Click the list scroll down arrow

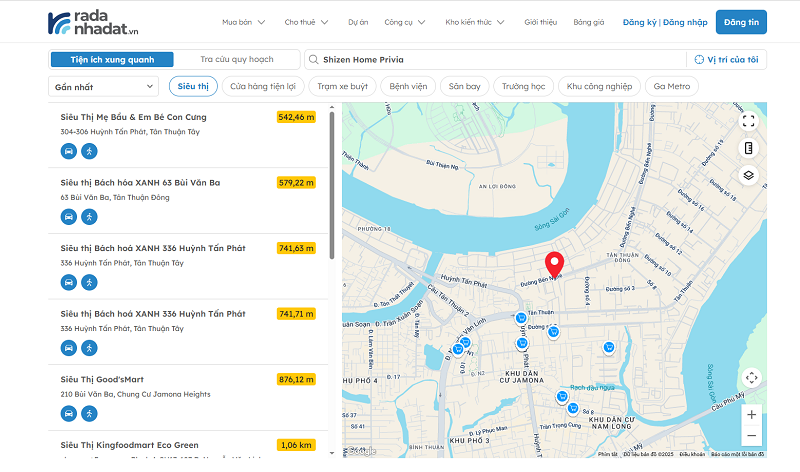click(332, 453)
